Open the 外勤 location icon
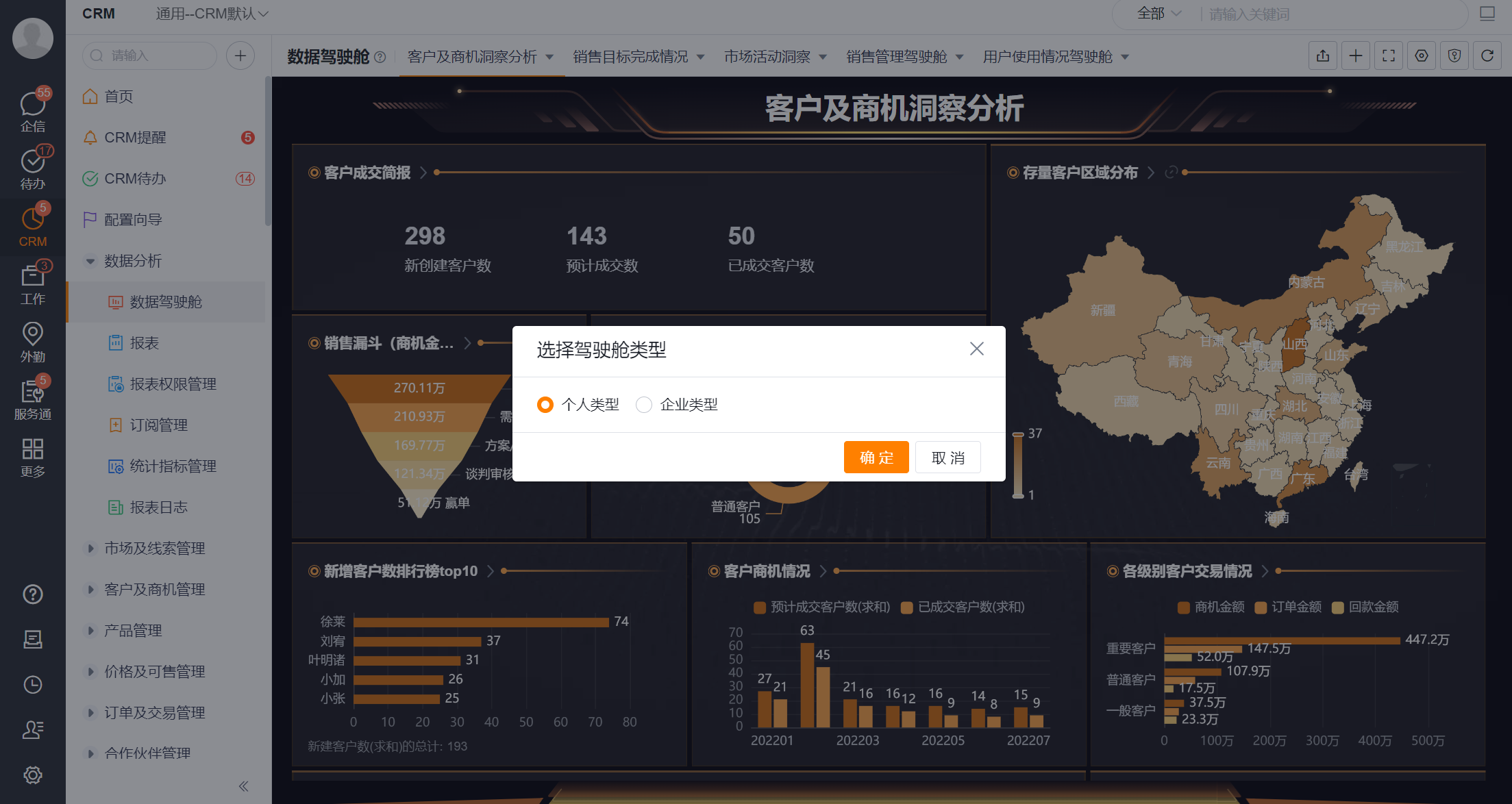Viewport: 1512px width, 804px height. click(x=32, y=342)
